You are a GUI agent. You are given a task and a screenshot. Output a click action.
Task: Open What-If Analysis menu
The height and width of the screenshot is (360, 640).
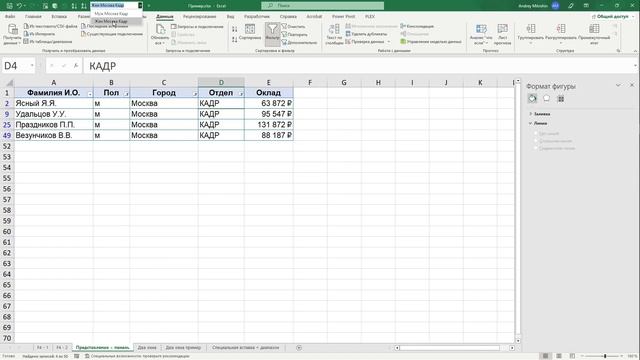click(481, 34)
